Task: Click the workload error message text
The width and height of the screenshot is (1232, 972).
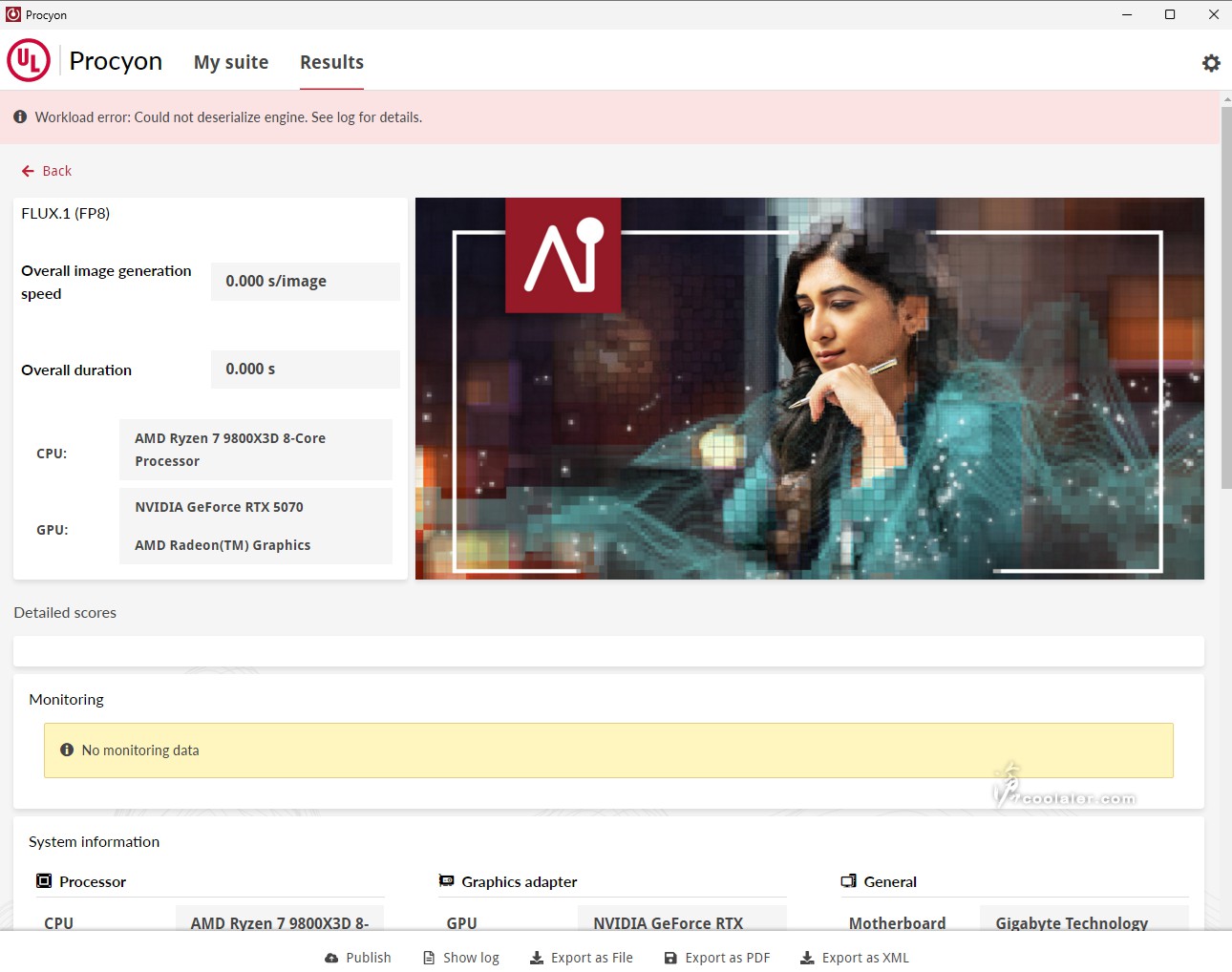Action: tap(228, 117)
